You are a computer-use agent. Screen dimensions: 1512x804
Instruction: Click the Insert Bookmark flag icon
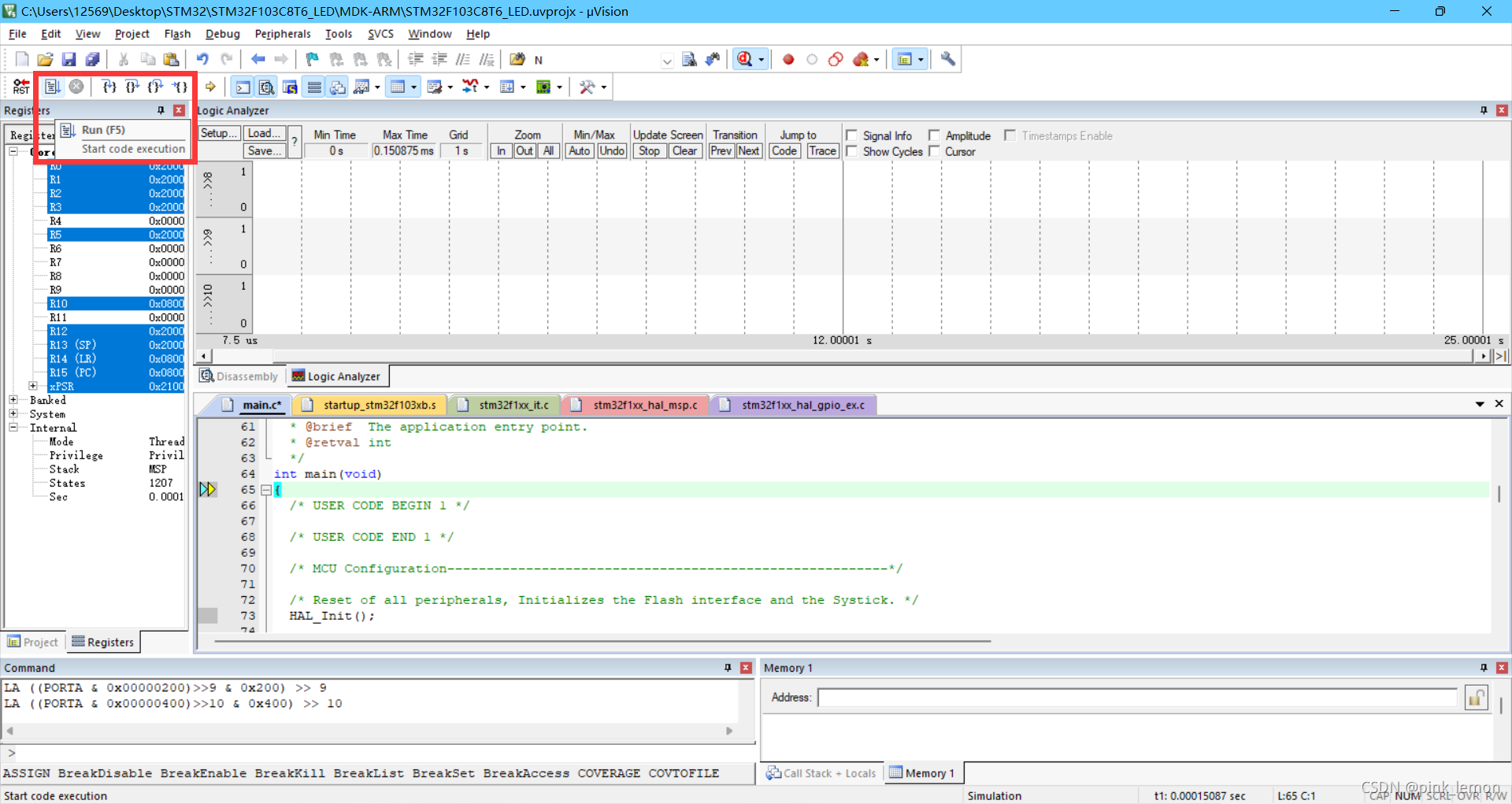coord(313,59)
